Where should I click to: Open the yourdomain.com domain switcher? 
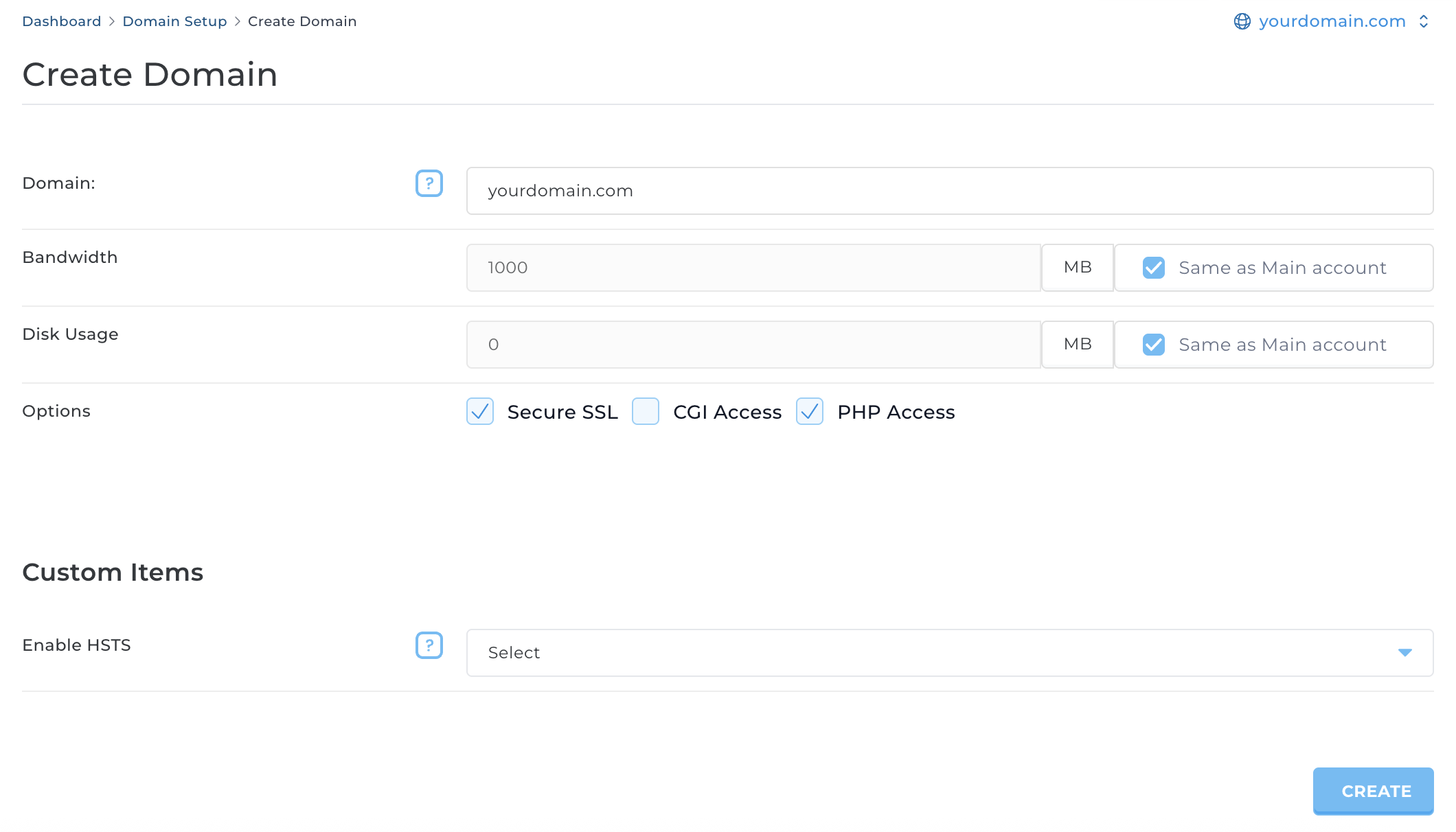[x=1332, y=21]
